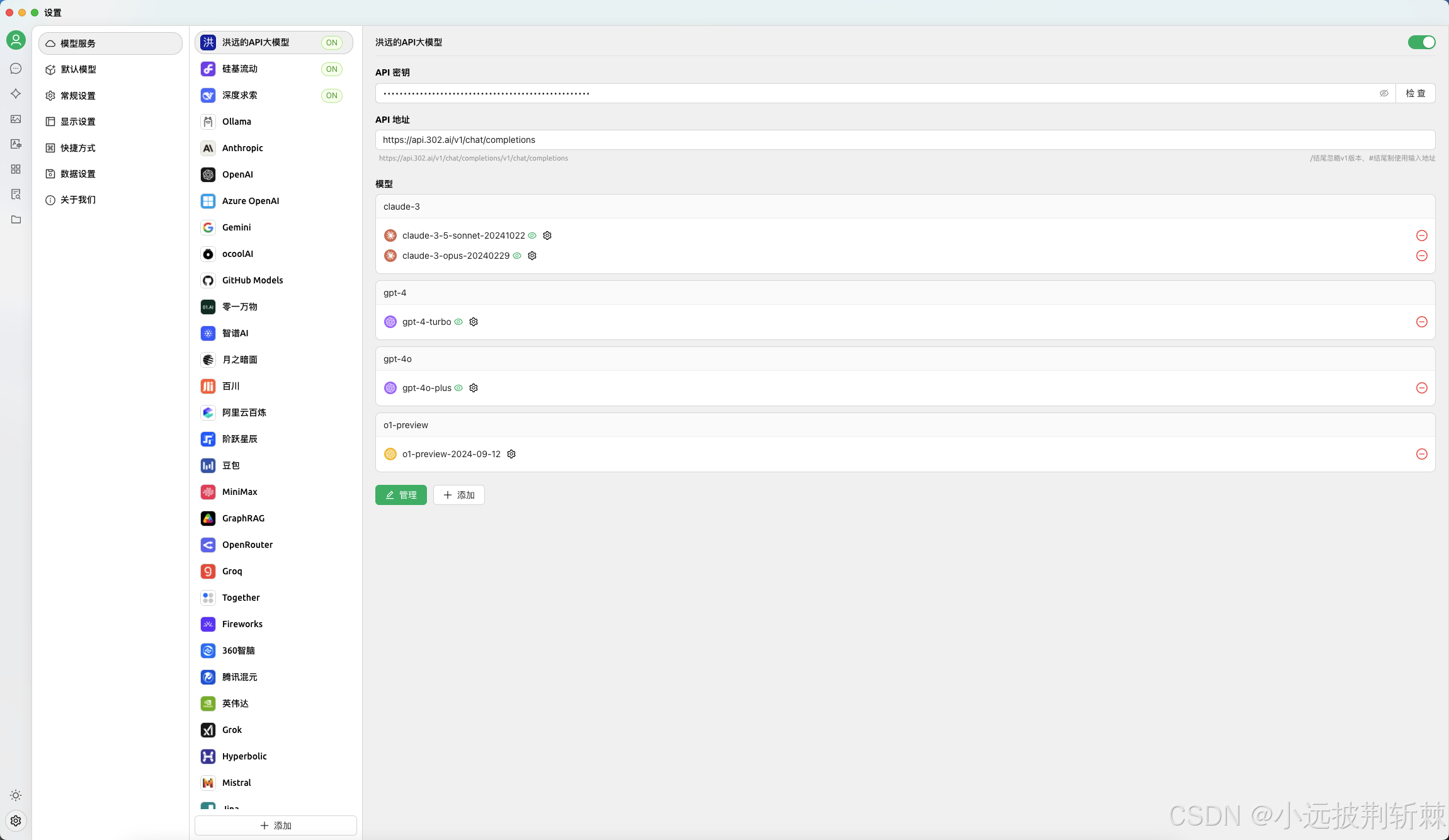Select the Mistral provider
The image size is (1449, 840).
pos(274,783)
